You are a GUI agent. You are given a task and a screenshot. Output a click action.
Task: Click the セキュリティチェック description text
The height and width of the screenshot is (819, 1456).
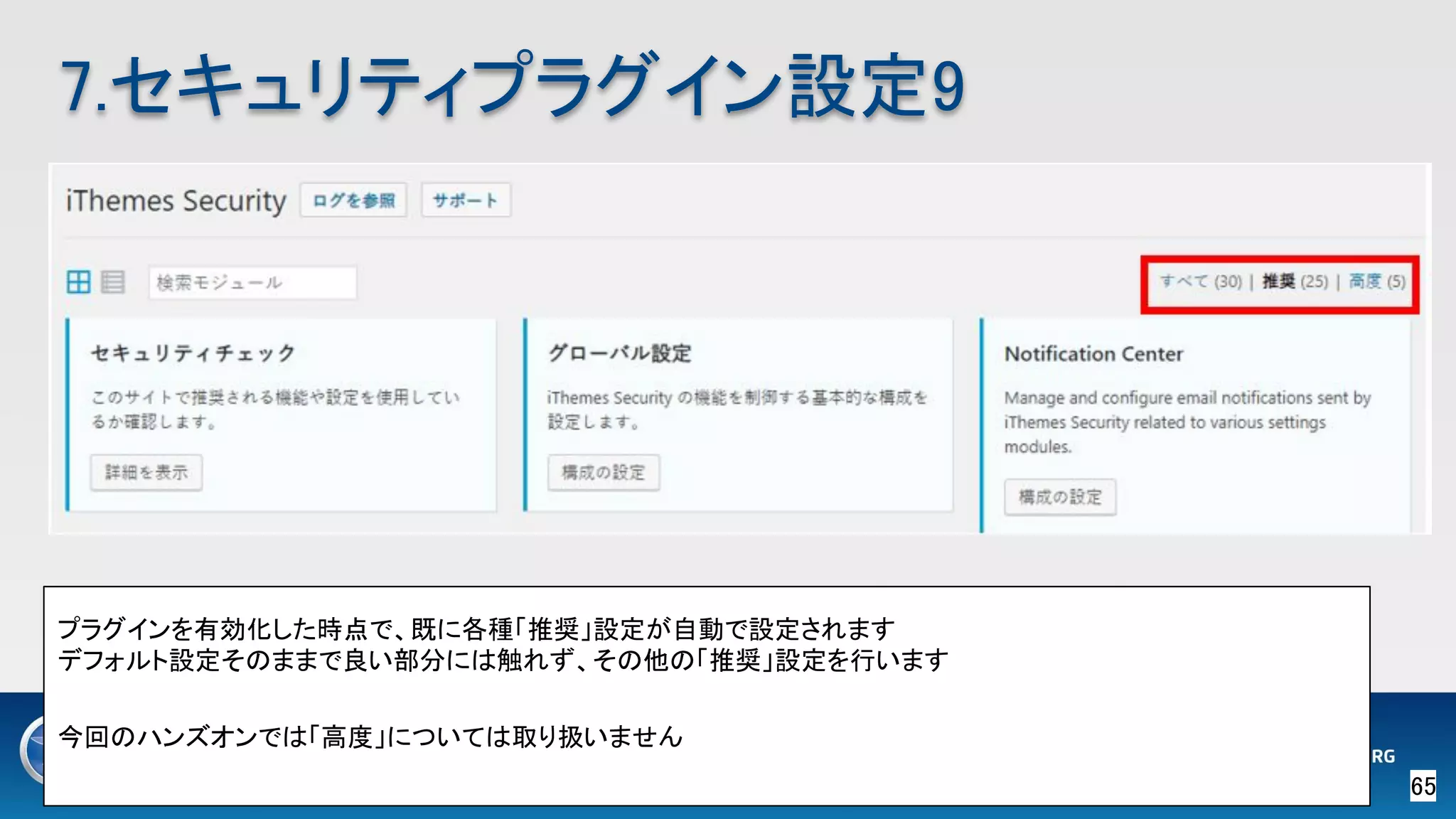(x=275, y=409)
